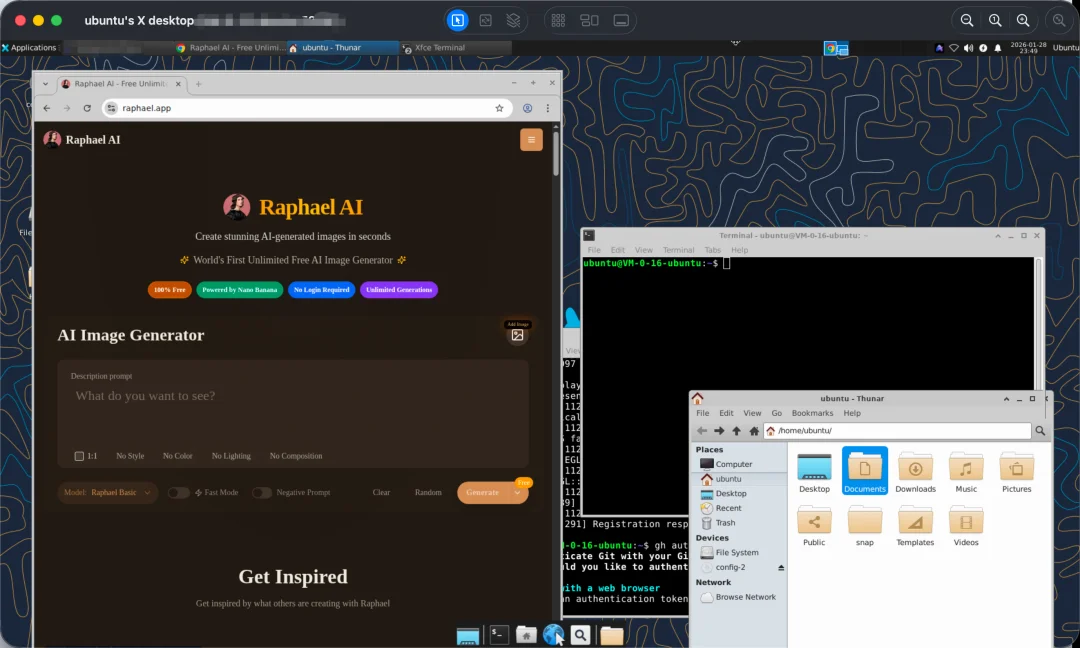Reload the raphael.app page
This screenshot has width=1080, height=648.
click(87, 108)
